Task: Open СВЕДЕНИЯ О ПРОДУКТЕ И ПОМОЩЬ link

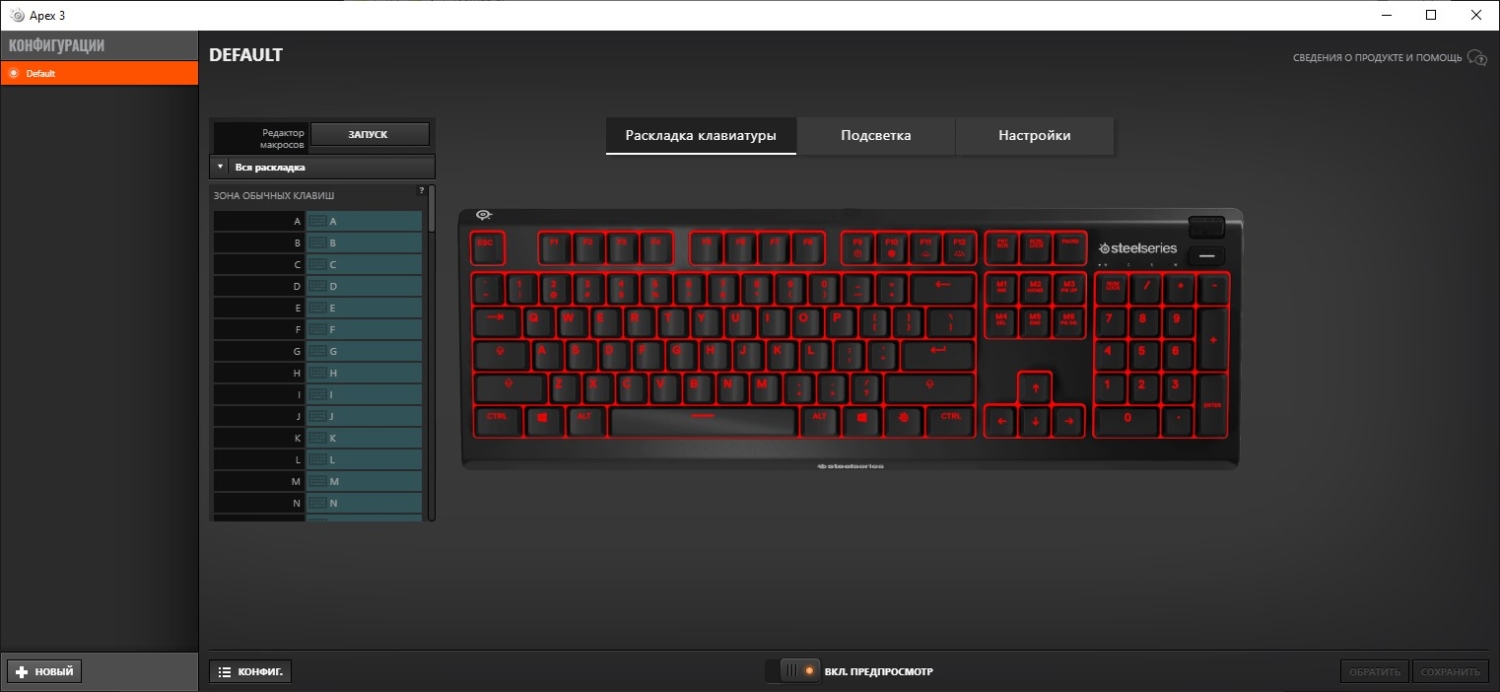Action: click(1377, 58)
